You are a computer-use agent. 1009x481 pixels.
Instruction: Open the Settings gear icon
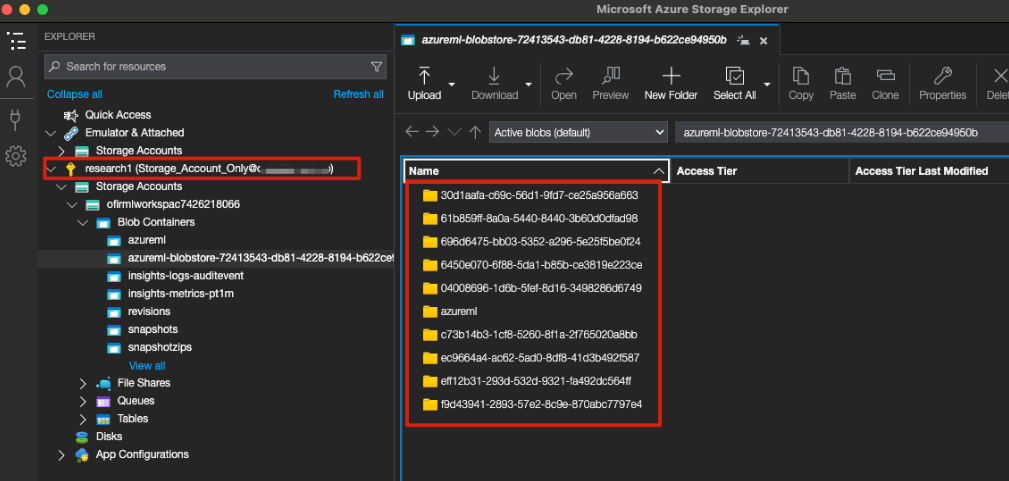16,155
